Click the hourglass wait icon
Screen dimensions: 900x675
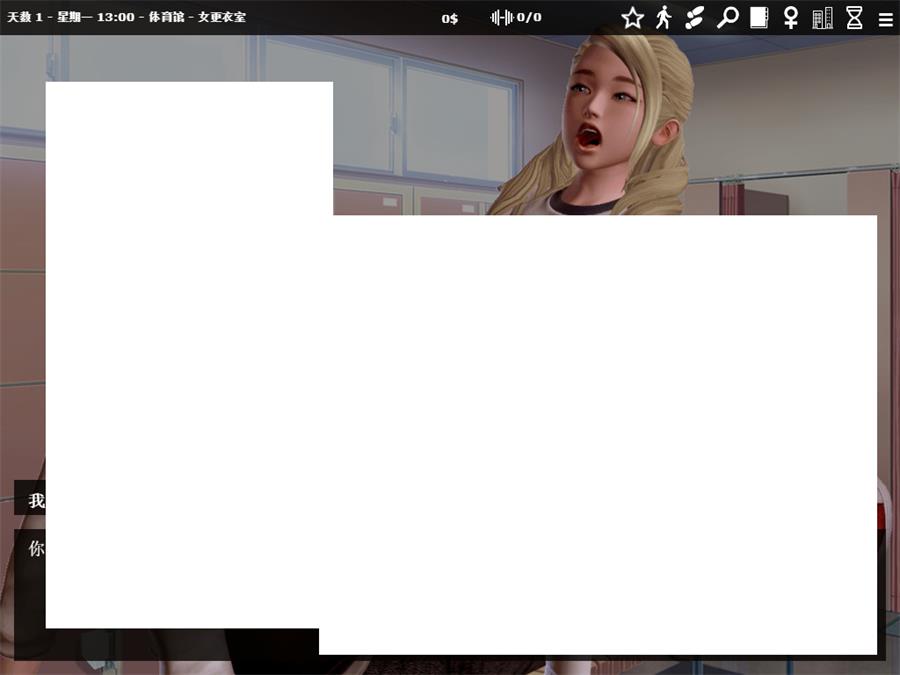point(854,18)
